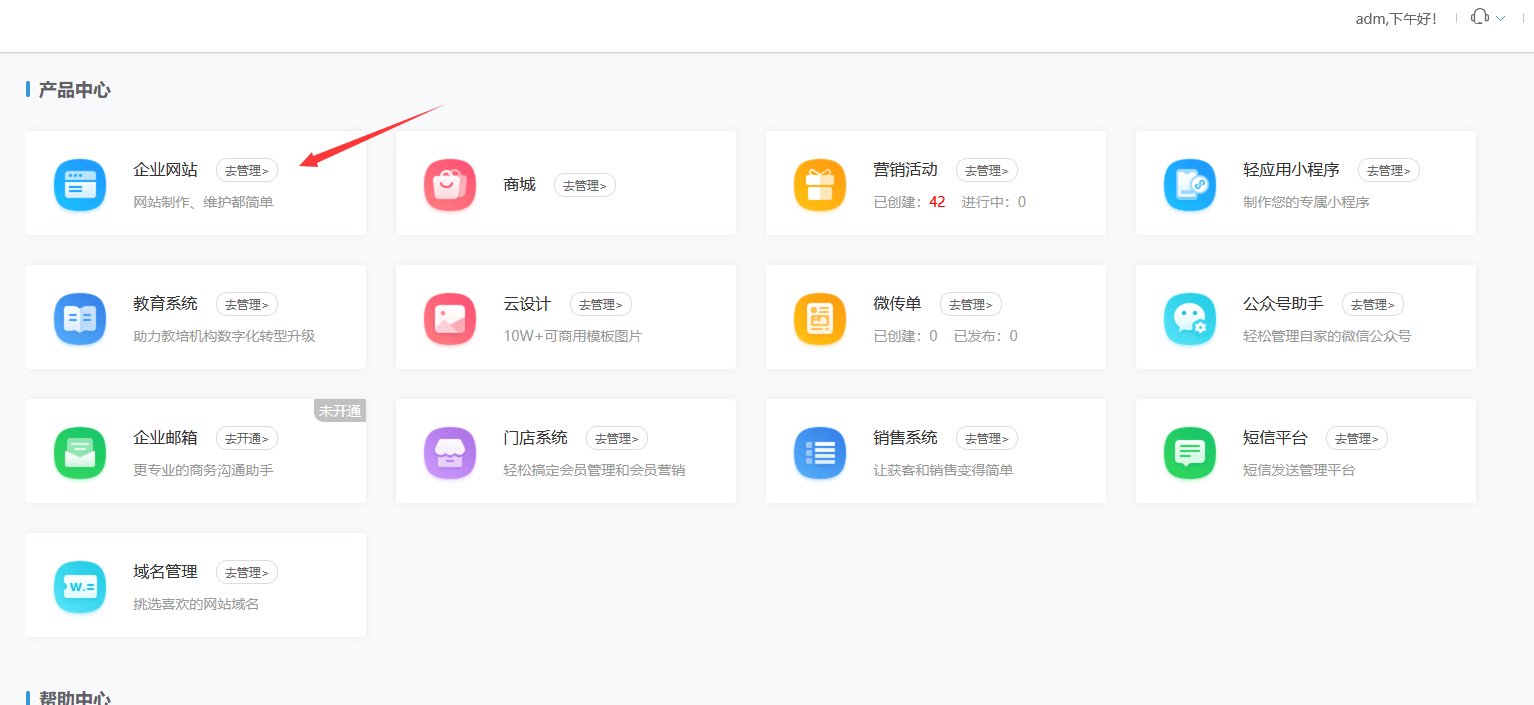Click the 公众号助手 chat assistant icon
Screen dimensions: 1534x705
(1189, 318)
